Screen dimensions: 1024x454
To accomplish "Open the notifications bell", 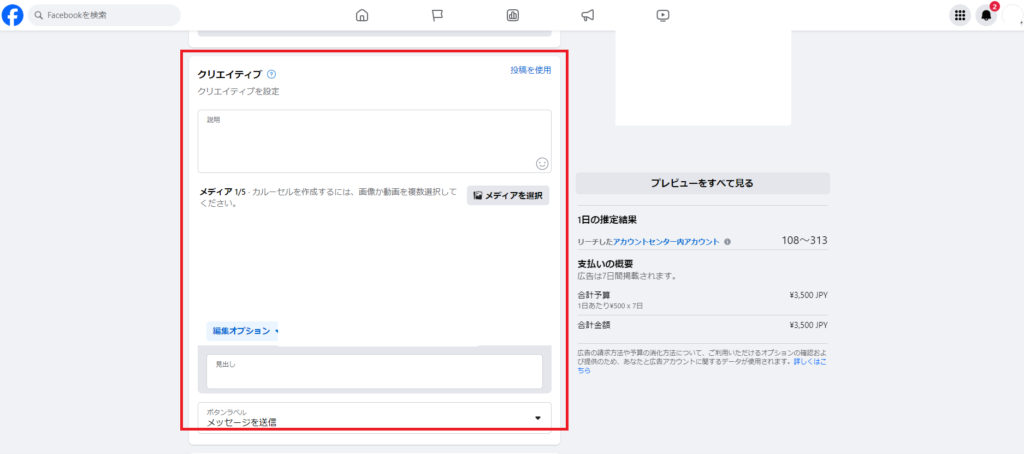I will pos(986,15).
